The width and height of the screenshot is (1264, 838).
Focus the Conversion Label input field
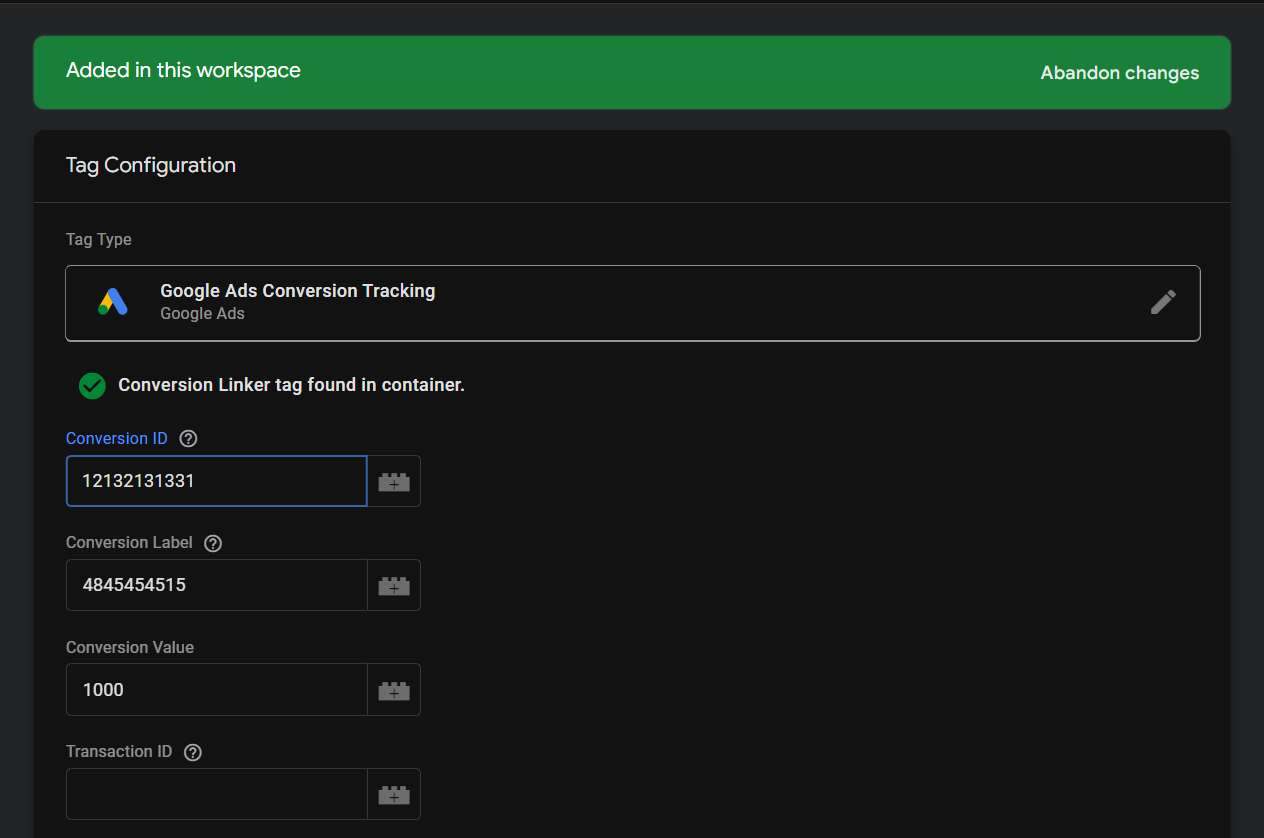[217, 585]
